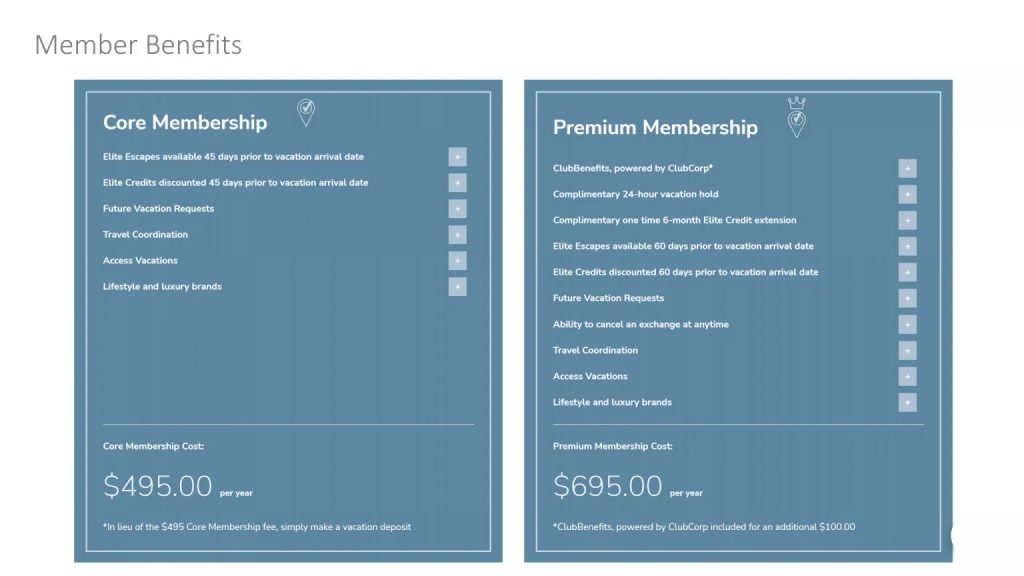Expand Premium Access Vacations plus button
The image size is (1024, 576).
point(907,377)
